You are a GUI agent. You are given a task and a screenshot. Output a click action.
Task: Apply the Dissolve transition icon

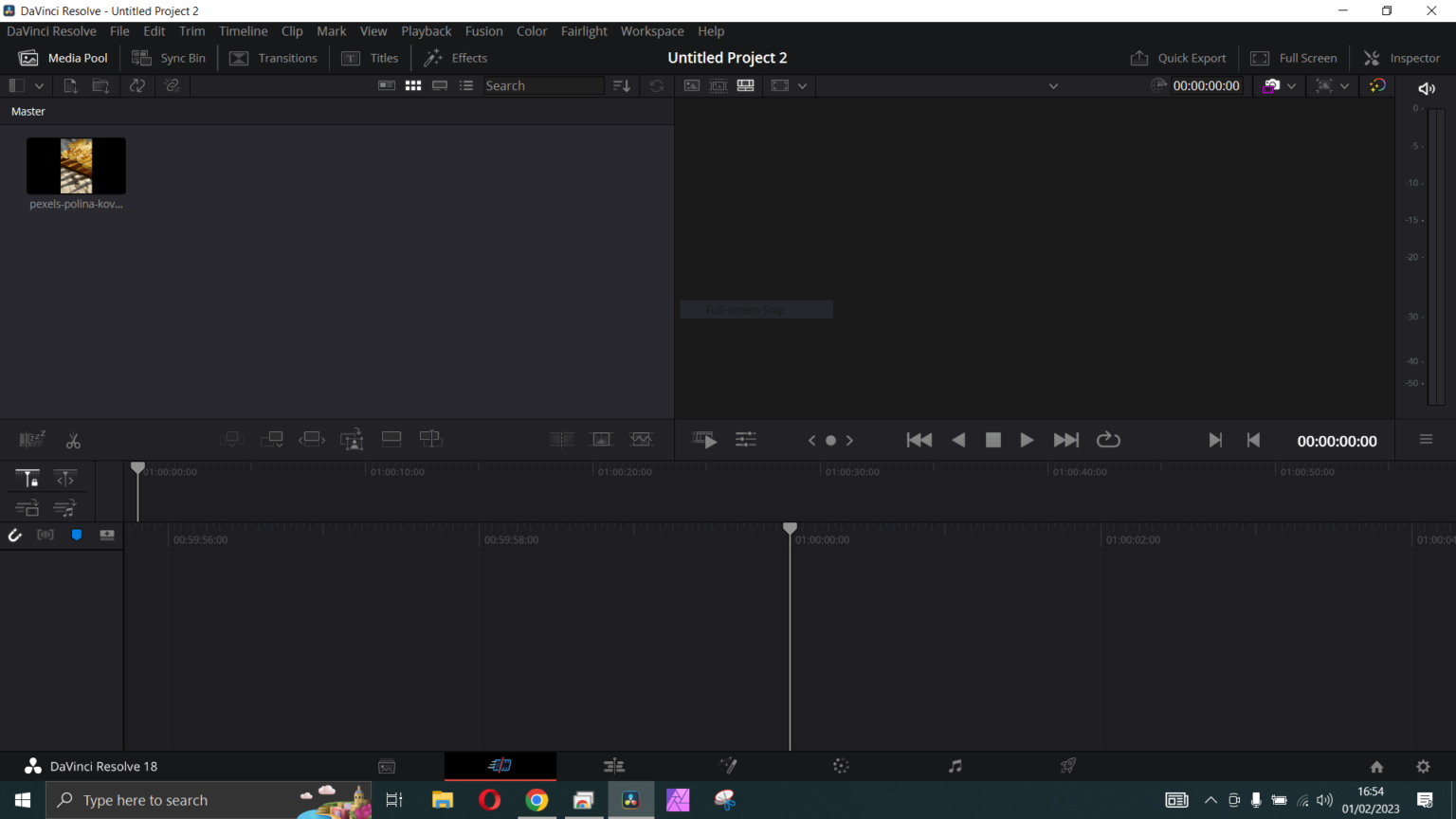[x=602, y=439]
